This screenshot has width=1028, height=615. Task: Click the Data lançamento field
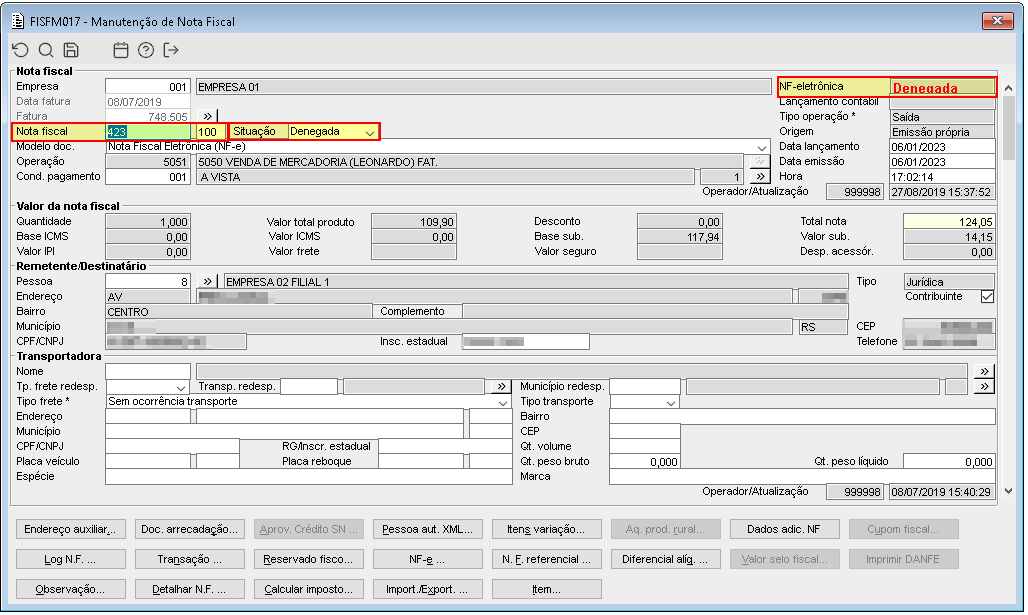942,147
